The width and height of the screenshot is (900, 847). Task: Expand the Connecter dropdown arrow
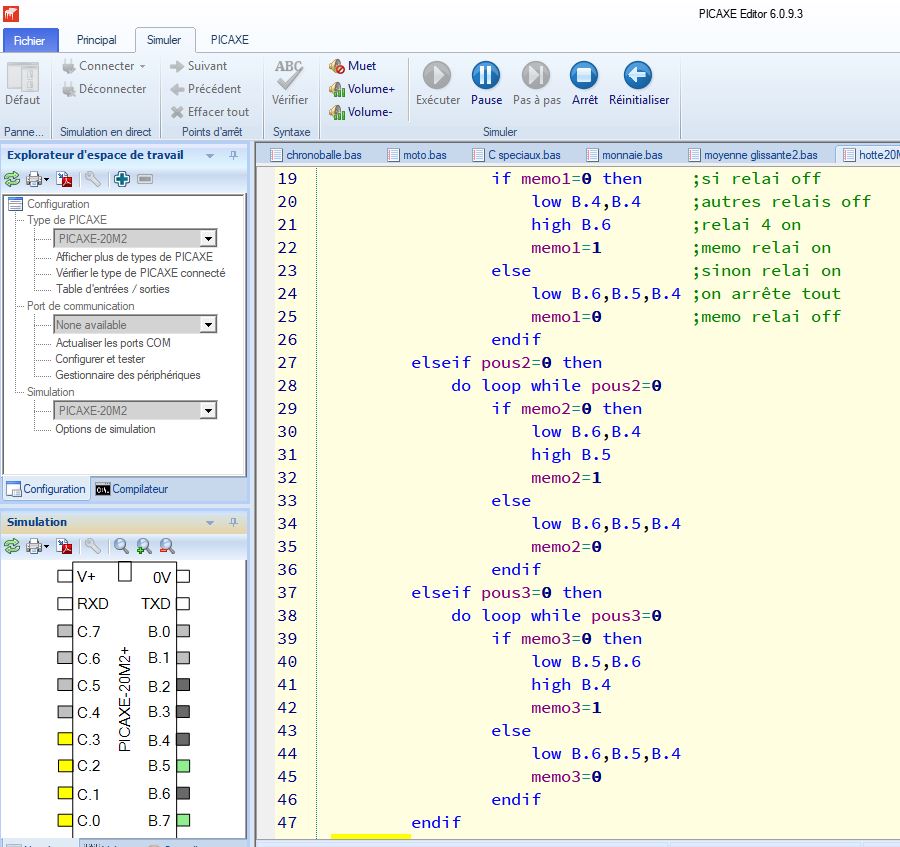tap(143, 66)
